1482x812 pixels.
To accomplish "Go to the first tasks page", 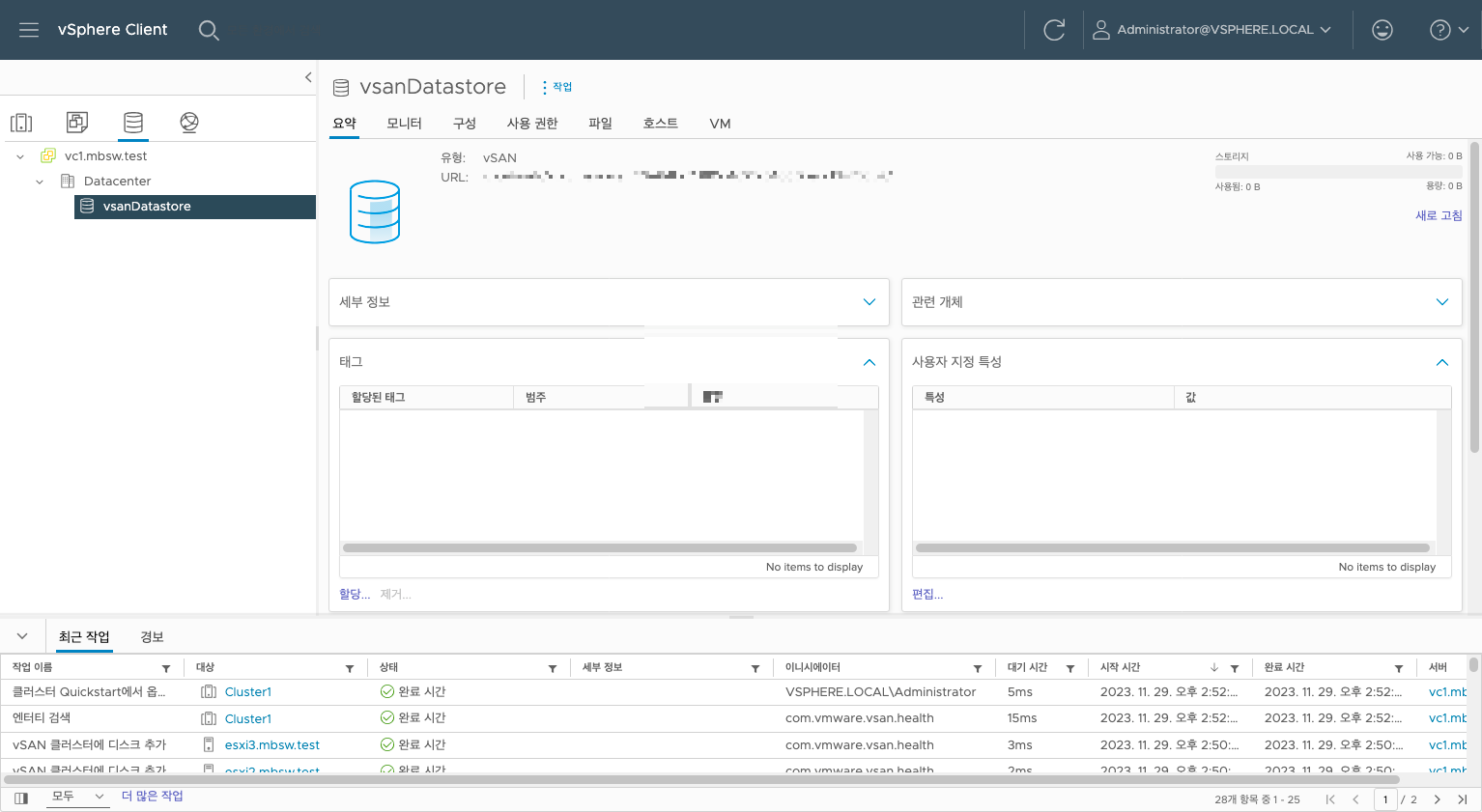I will pos(1330,799).
